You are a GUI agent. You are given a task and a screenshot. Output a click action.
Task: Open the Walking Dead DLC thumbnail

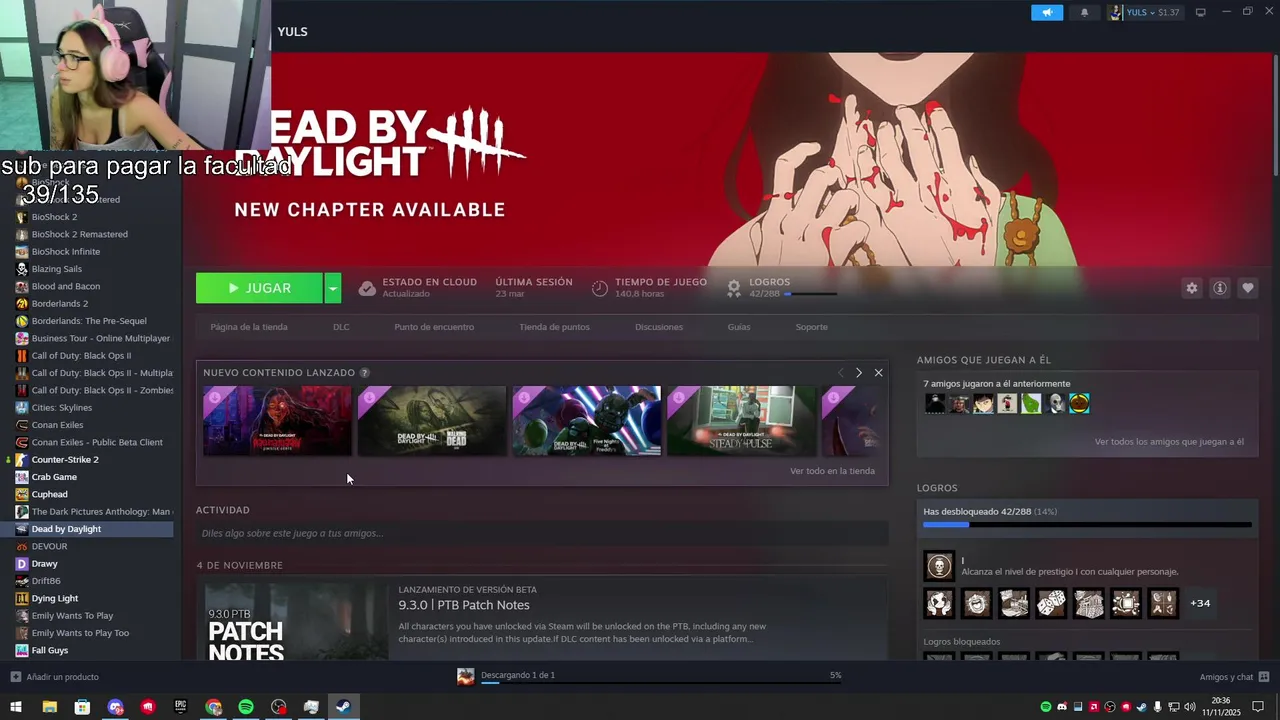click(x=432, y=421)
